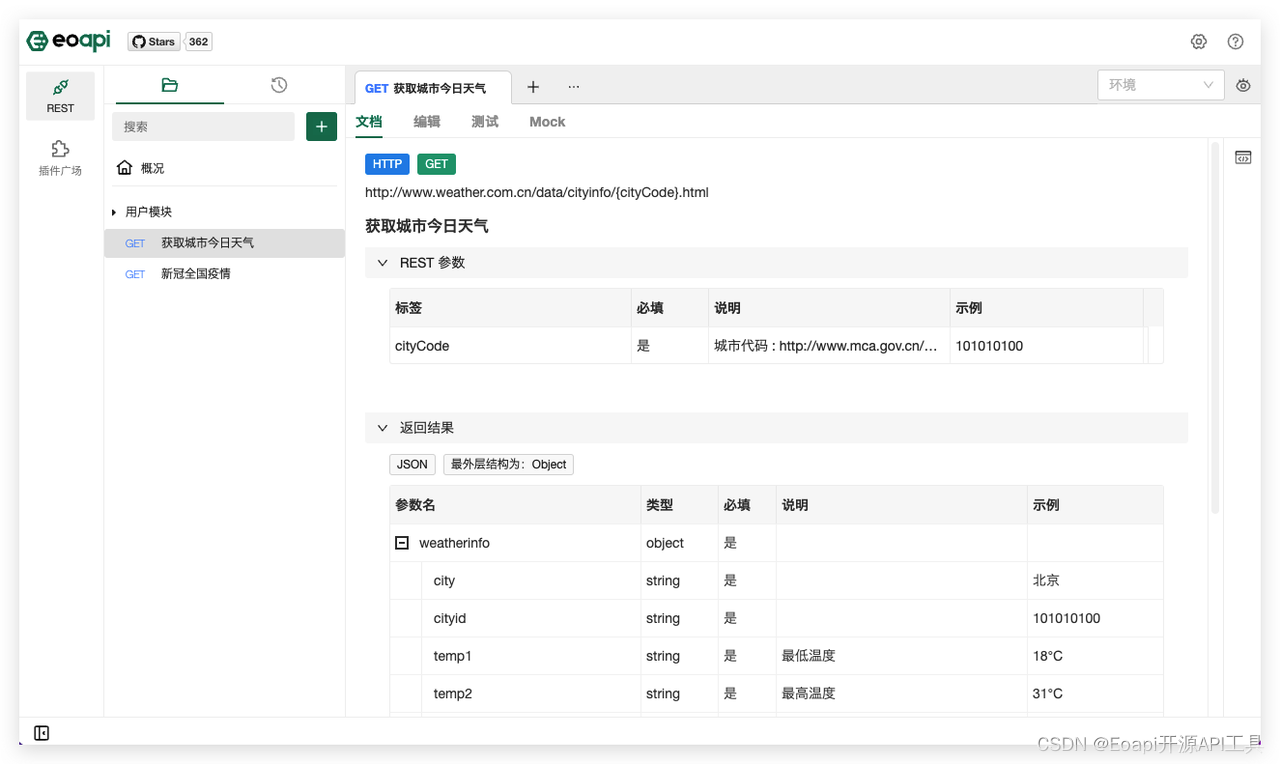The height and width of the screenshot is (764, 1280).
Task: Open the 环境 environment dropdown
Action: tap(1160, 85)
